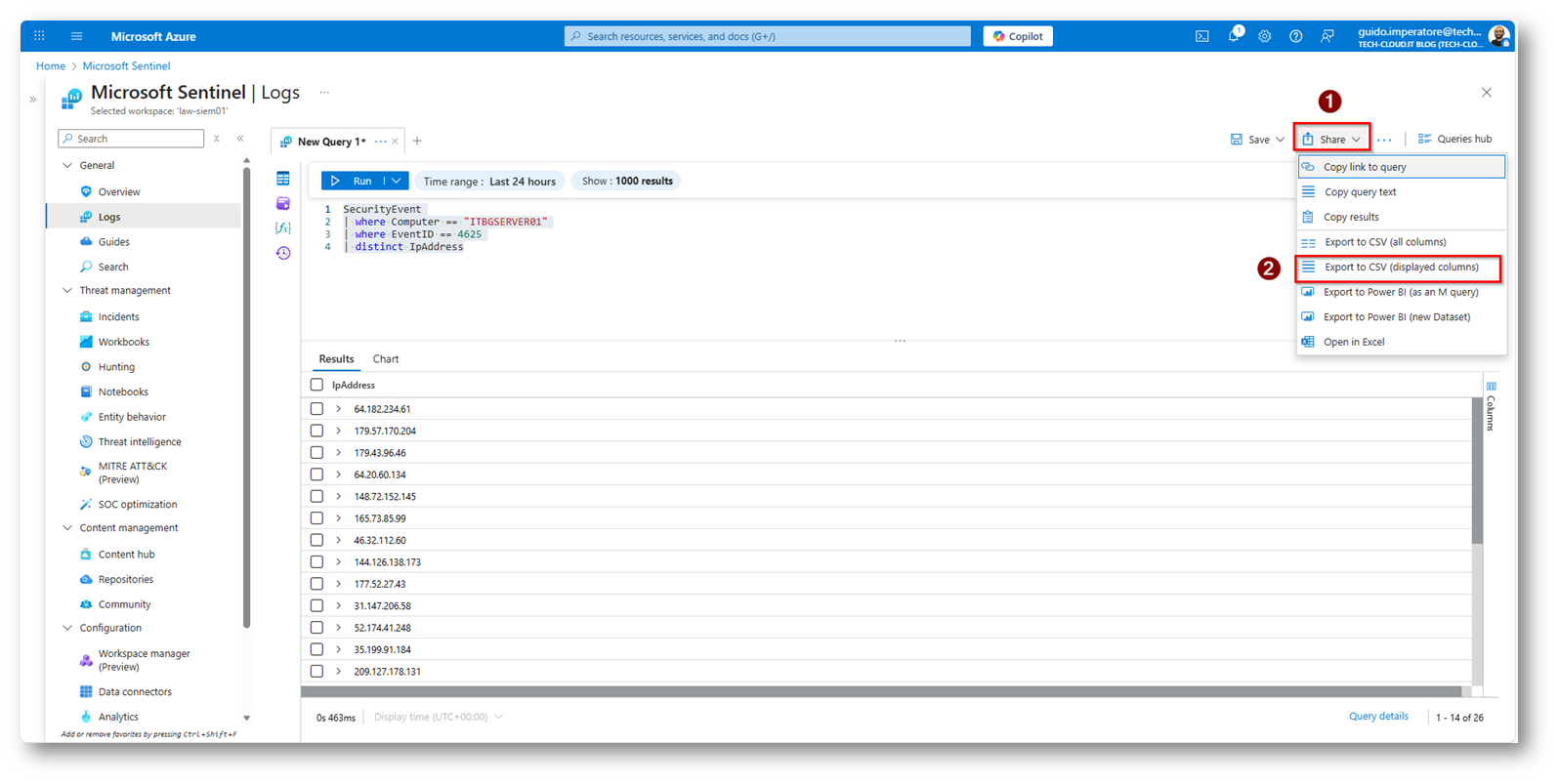Open the portal settings gear icon
Viewport: 1559px width, 784px height.
coord(1265,36)
